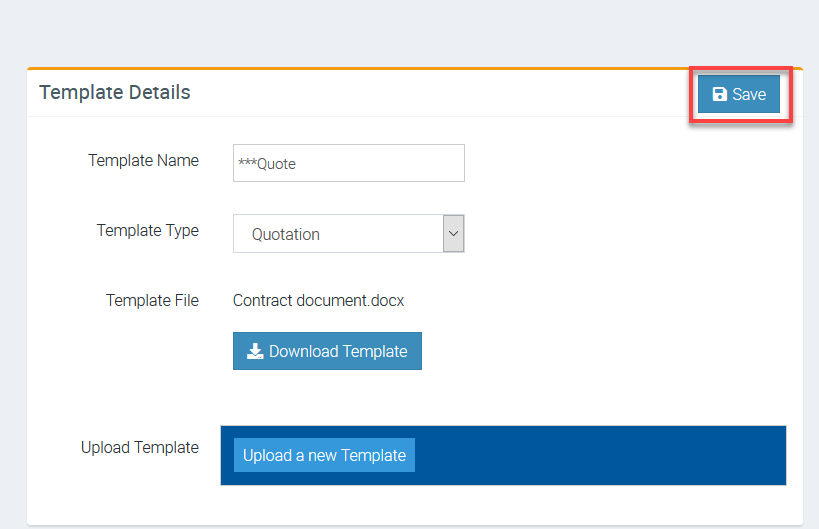
Task: Select the Quotation combo box
Action: [338, 234]
